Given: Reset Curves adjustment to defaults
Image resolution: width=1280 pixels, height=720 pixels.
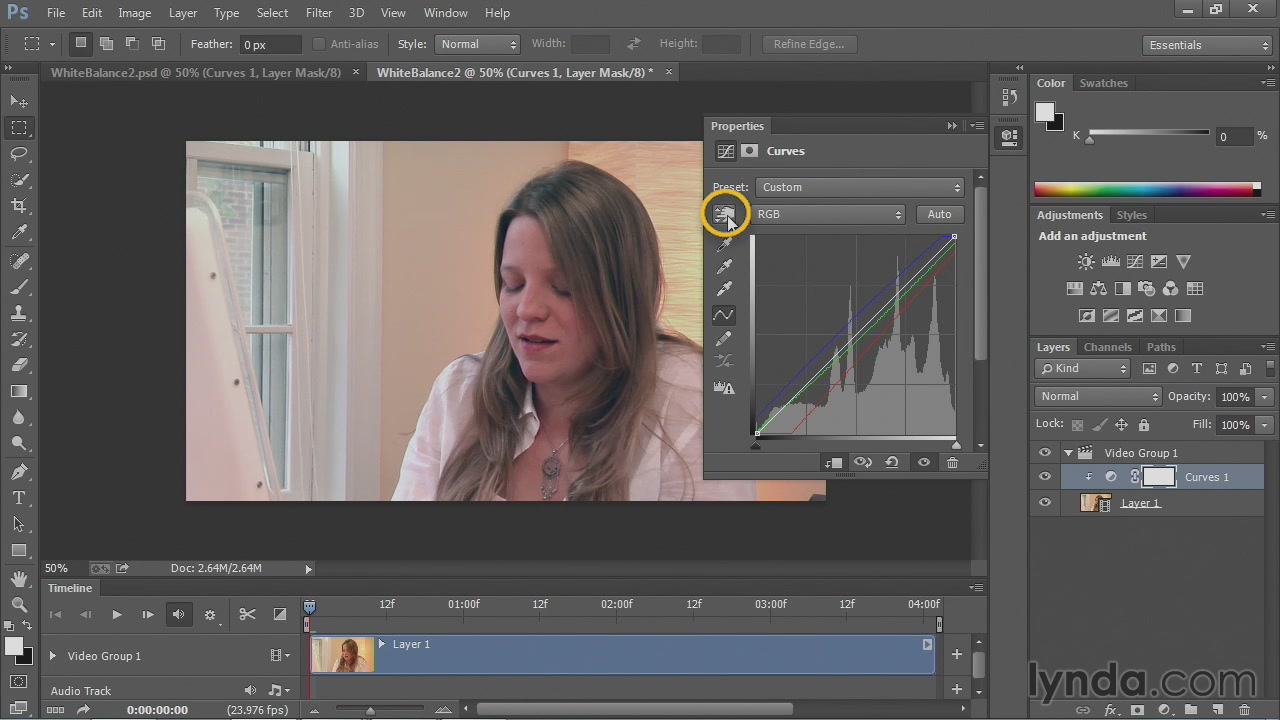Looking at the screenshot, I should pyautogui.click(x=892, y=462).
